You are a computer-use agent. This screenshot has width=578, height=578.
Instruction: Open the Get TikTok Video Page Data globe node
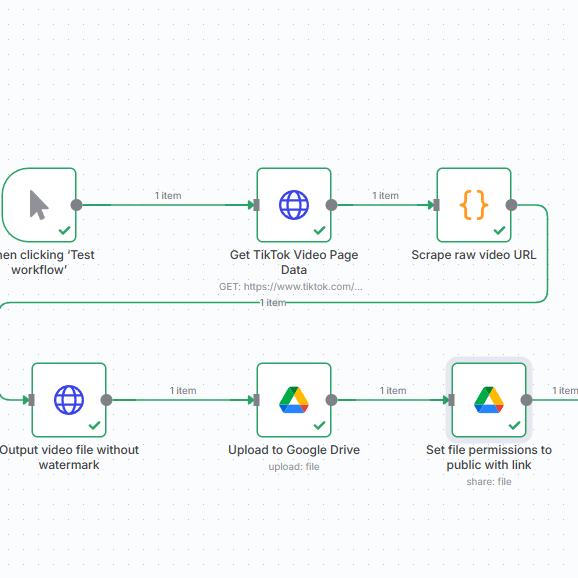coord(294,205)
